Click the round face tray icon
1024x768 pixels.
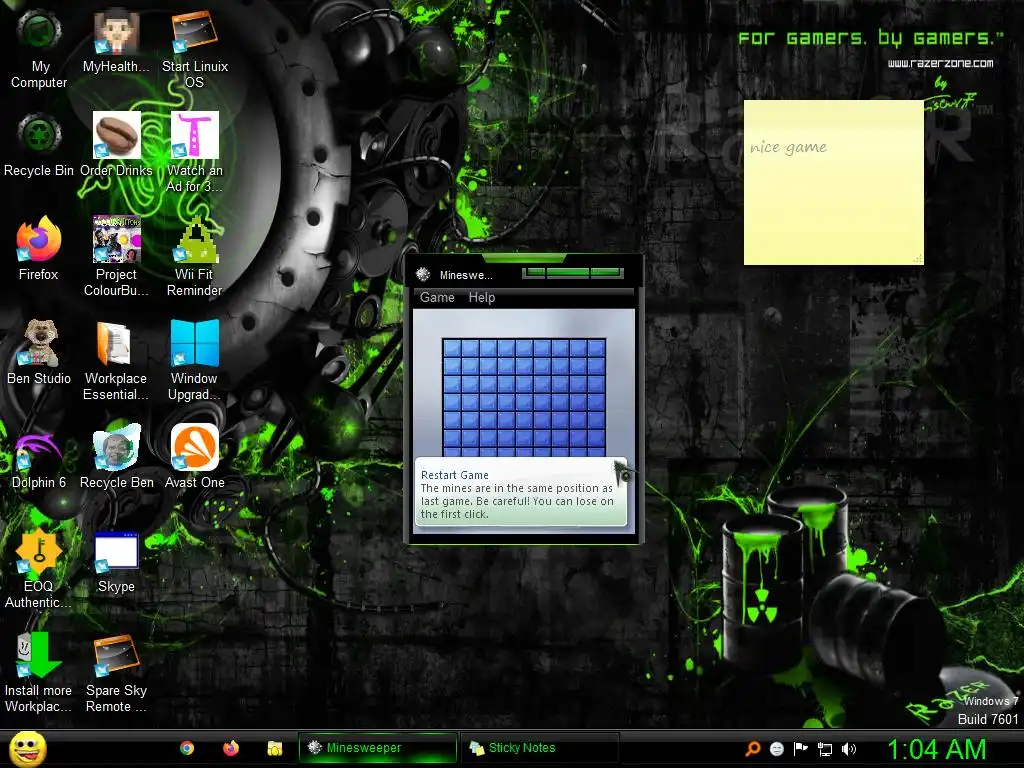pyautogui.click(x=776, y=749)
